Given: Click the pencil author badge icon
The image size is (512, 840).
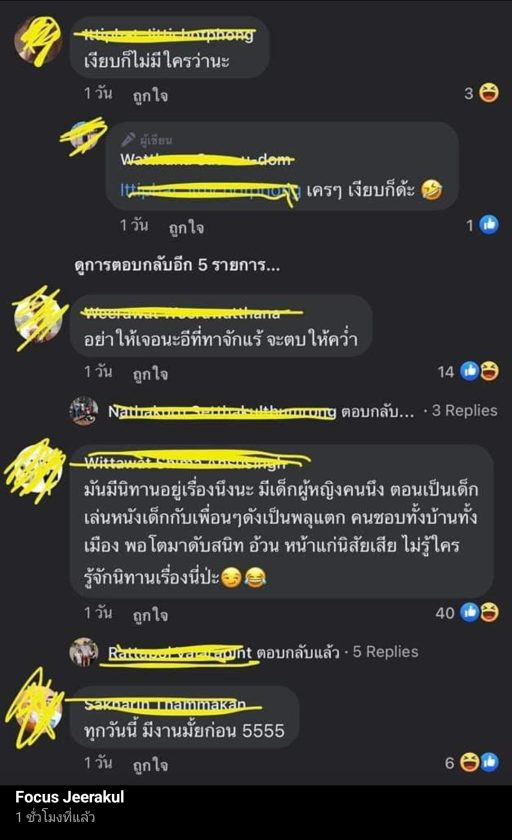Looking at the screenshot, I should (x=128, y=140).
